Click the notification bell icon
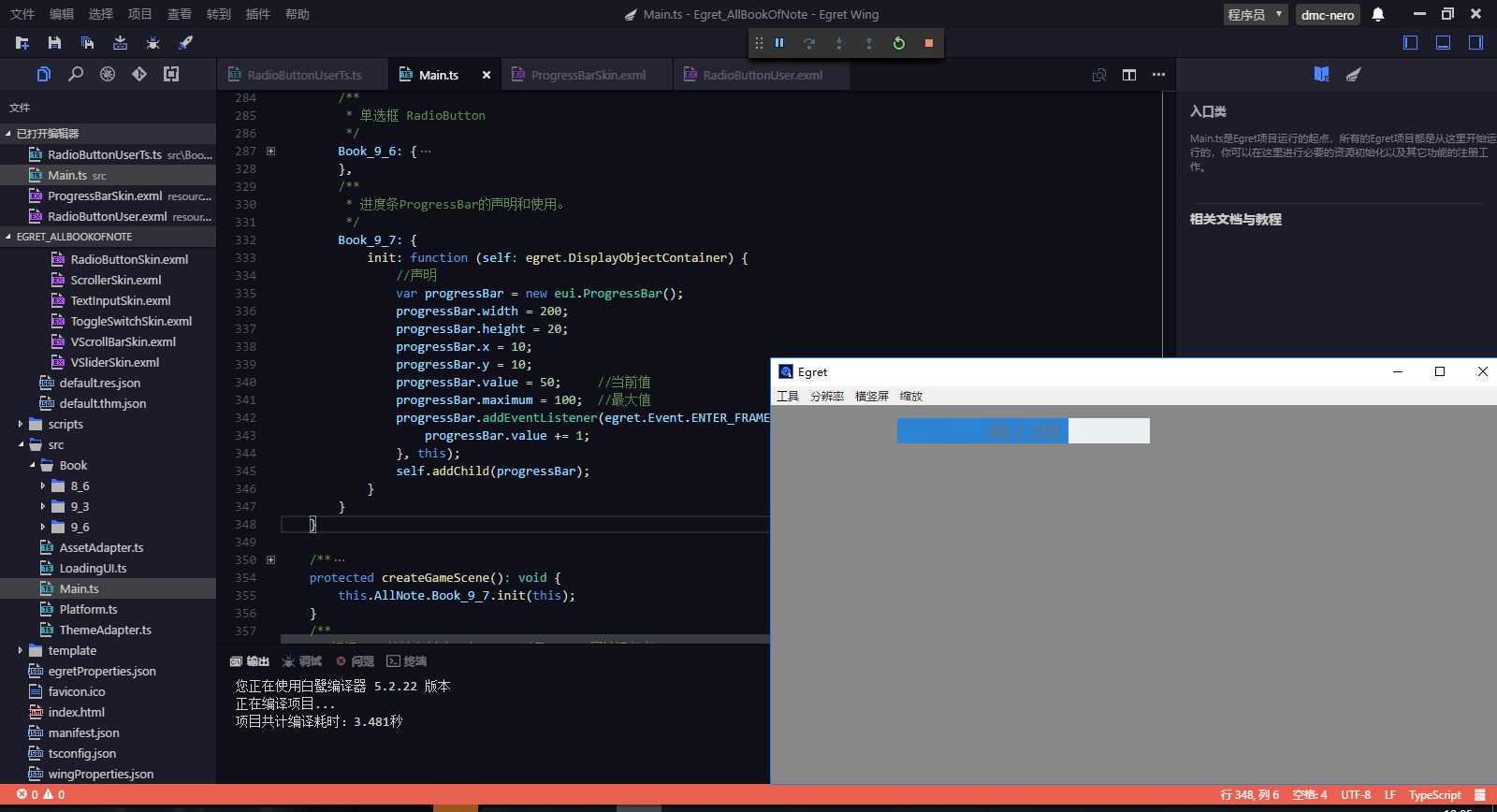The height and width of the screenshot is (812, 1497). pos(1378,14)
